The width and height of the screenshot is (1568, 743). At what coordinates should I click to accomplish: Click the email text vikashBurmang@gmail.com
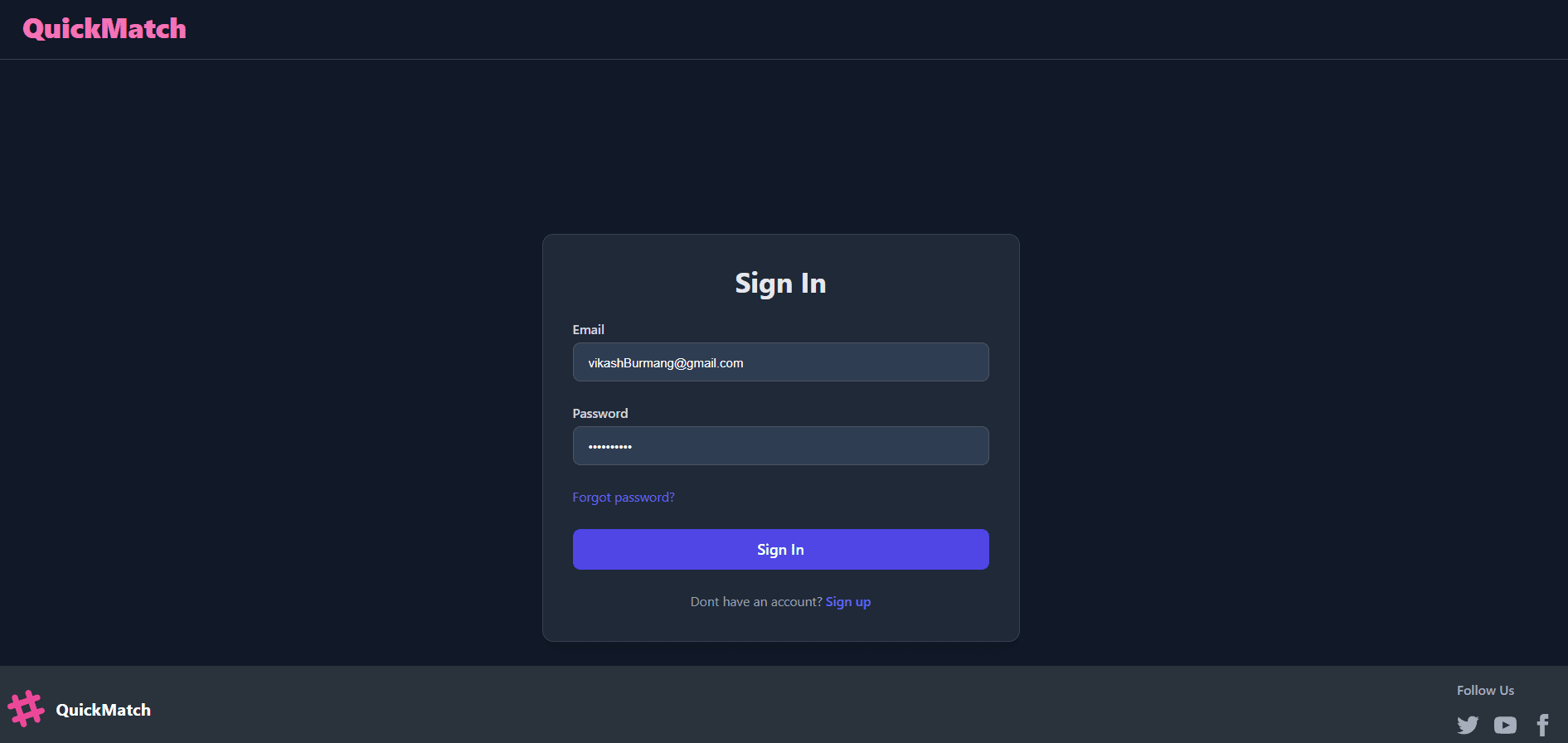[666, 363]
